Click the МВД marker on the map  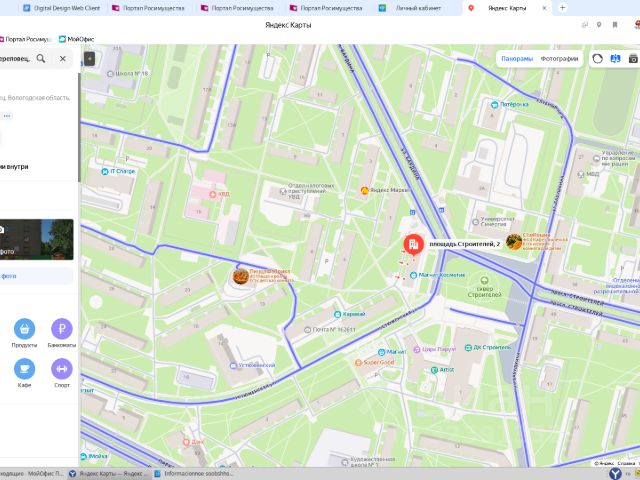581,174
